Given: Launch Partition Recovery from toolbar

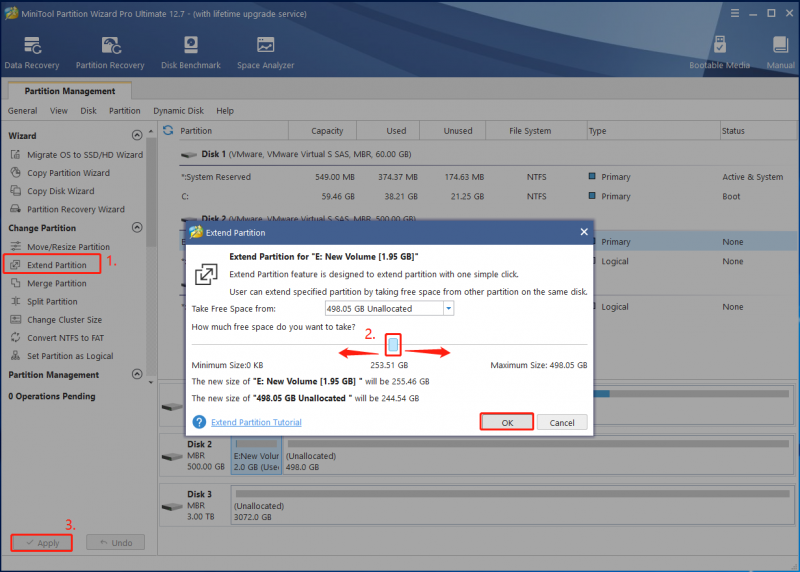Looking at the screenshot, I should click(x=110, y=53).
